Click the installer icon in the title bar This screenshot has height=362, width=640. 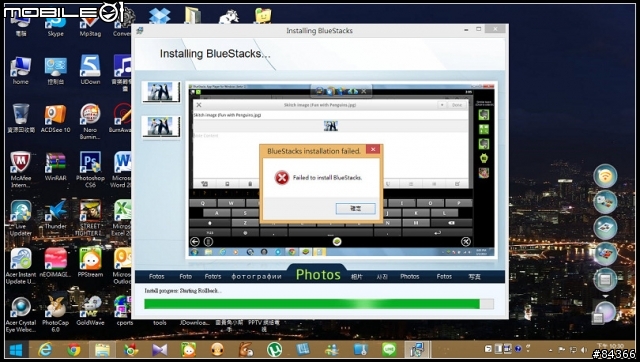click(140, 31)
